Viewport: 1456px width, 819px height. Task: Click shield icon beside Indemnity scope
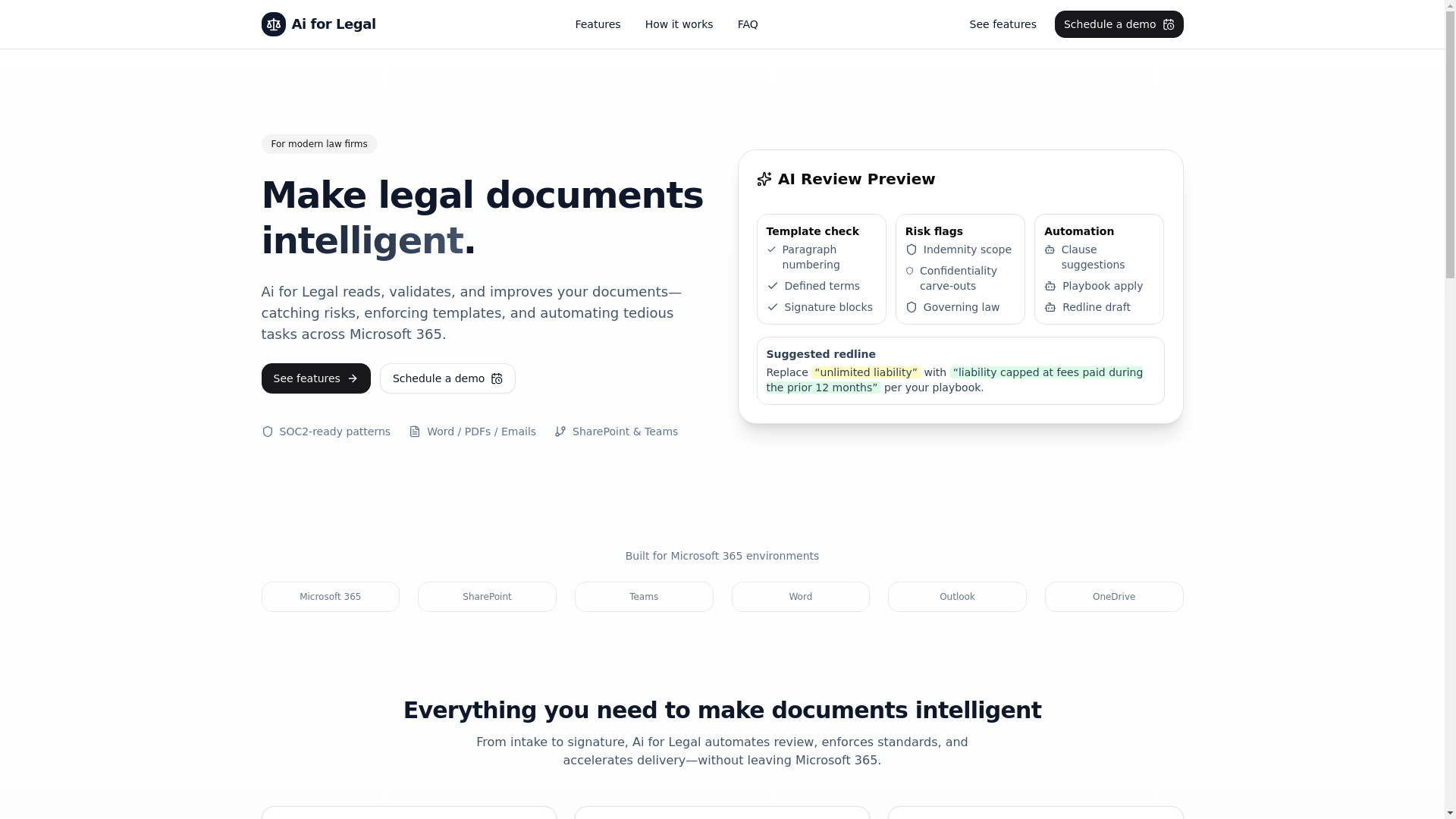coord(912,249)
